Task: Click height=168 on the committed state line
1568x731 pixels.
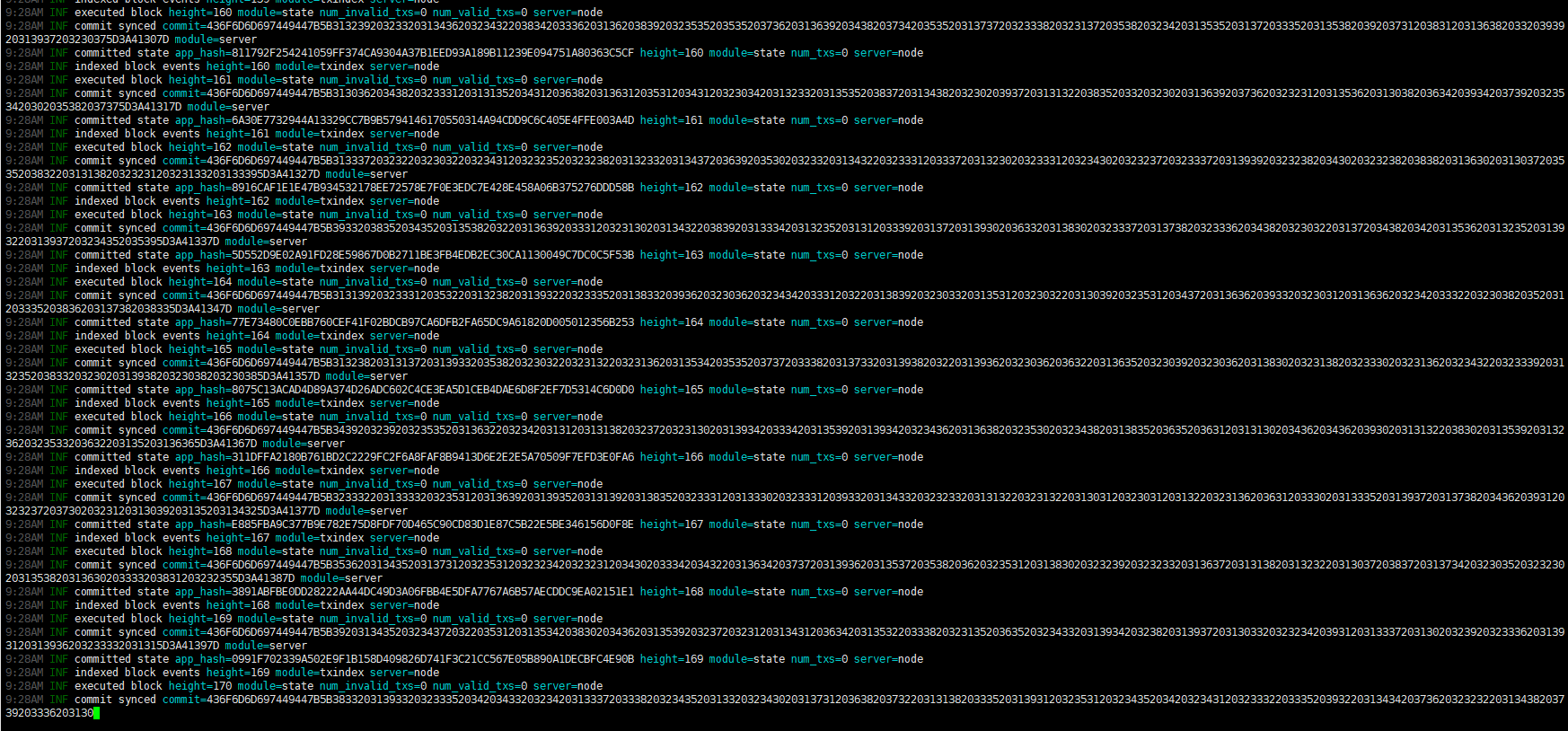Action: (672, 592)
